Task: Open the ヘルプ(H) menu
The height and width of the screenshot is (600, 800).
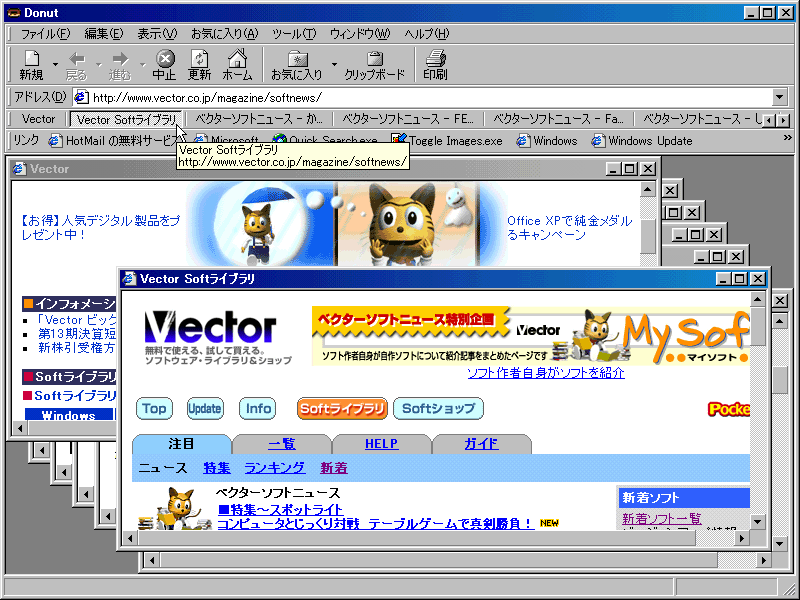Action: 427,34
